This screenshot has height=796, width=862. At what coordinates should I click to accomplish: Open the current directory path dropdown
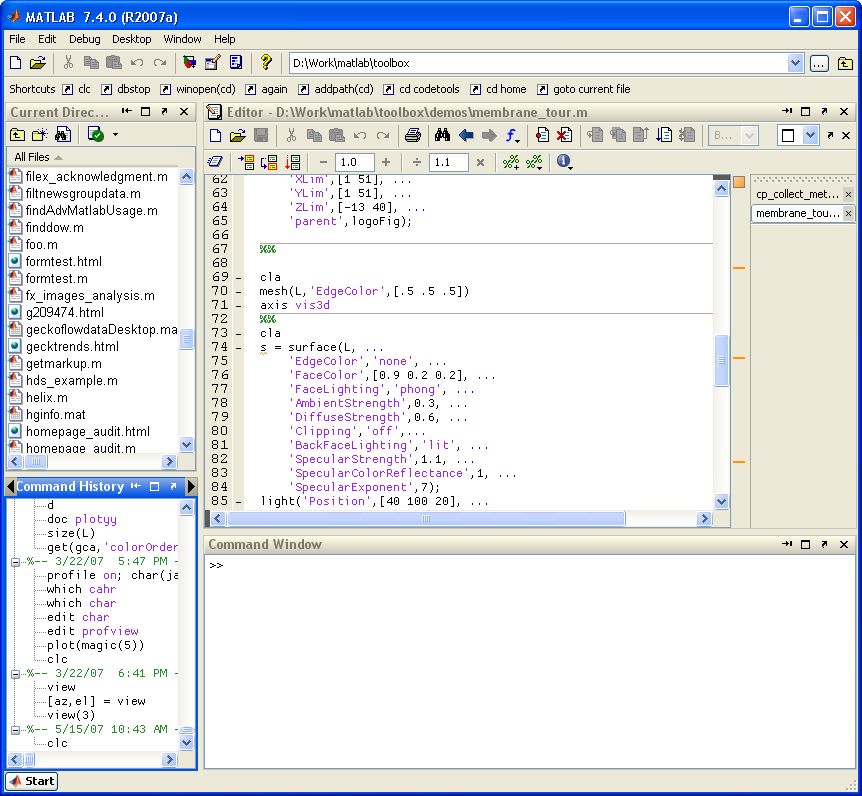795,63
